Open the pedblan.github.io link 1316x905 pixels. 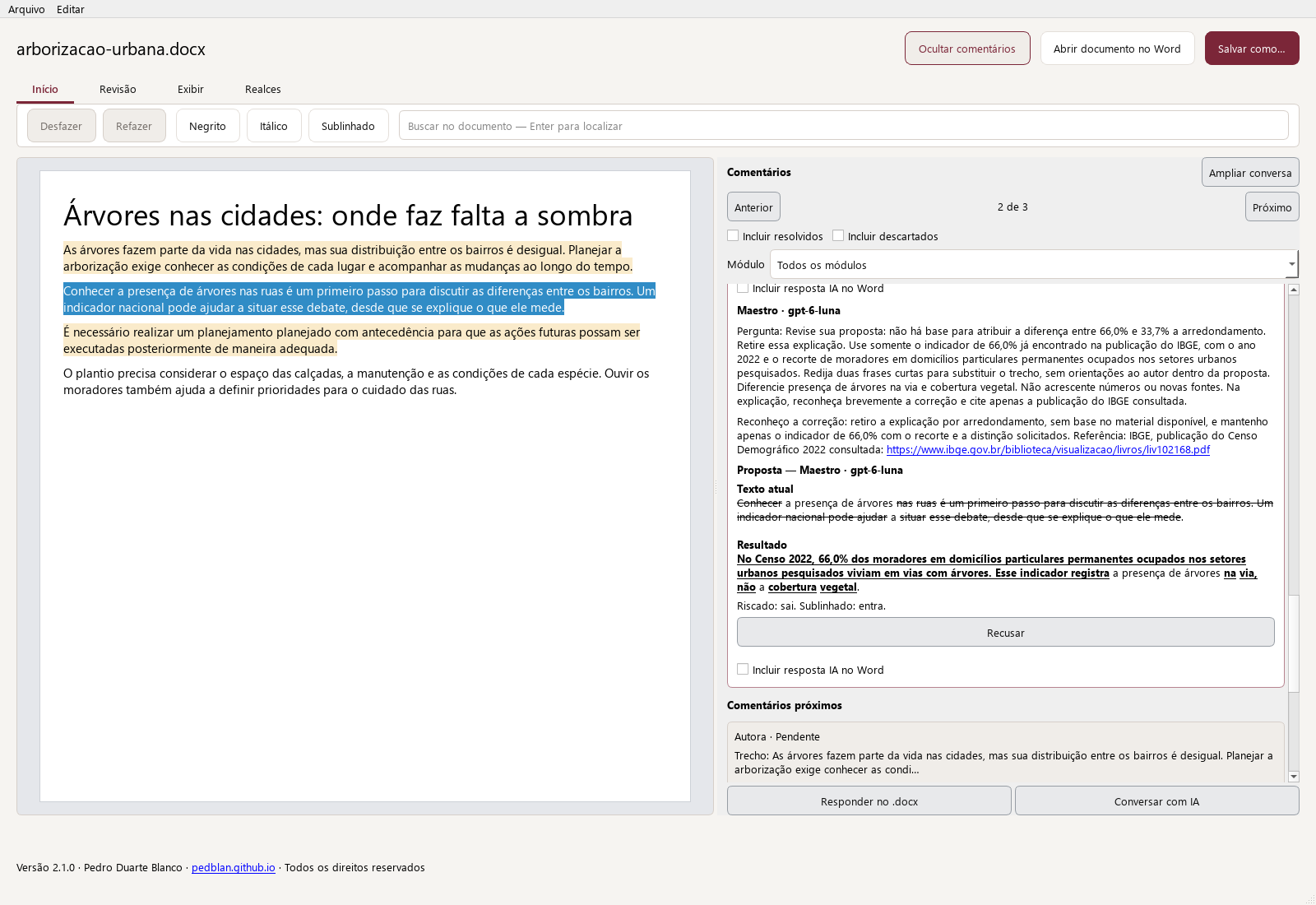point(234,868)
